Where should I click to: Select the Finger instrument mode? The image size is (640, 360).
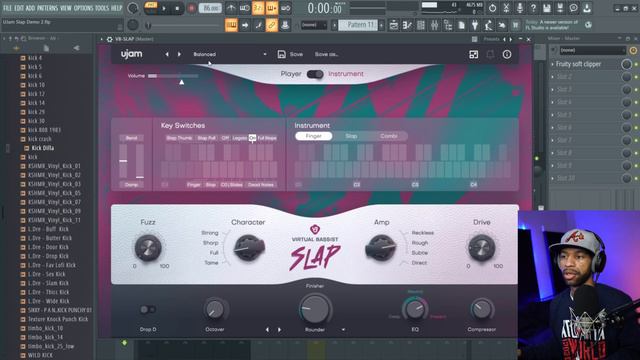(x=313, y=136)
